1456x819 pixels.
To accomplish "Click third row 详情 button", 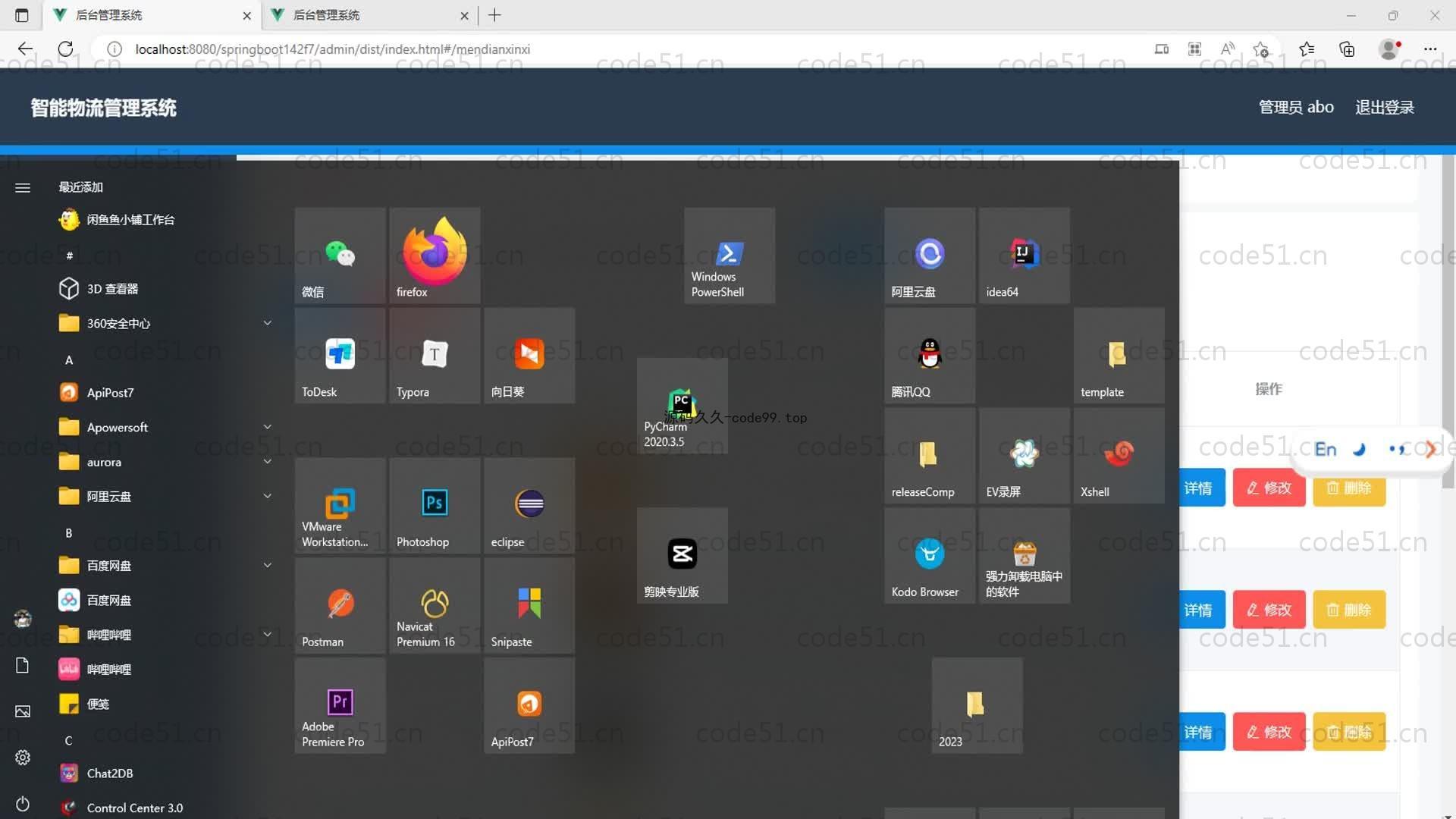I will click(1202, 732).
